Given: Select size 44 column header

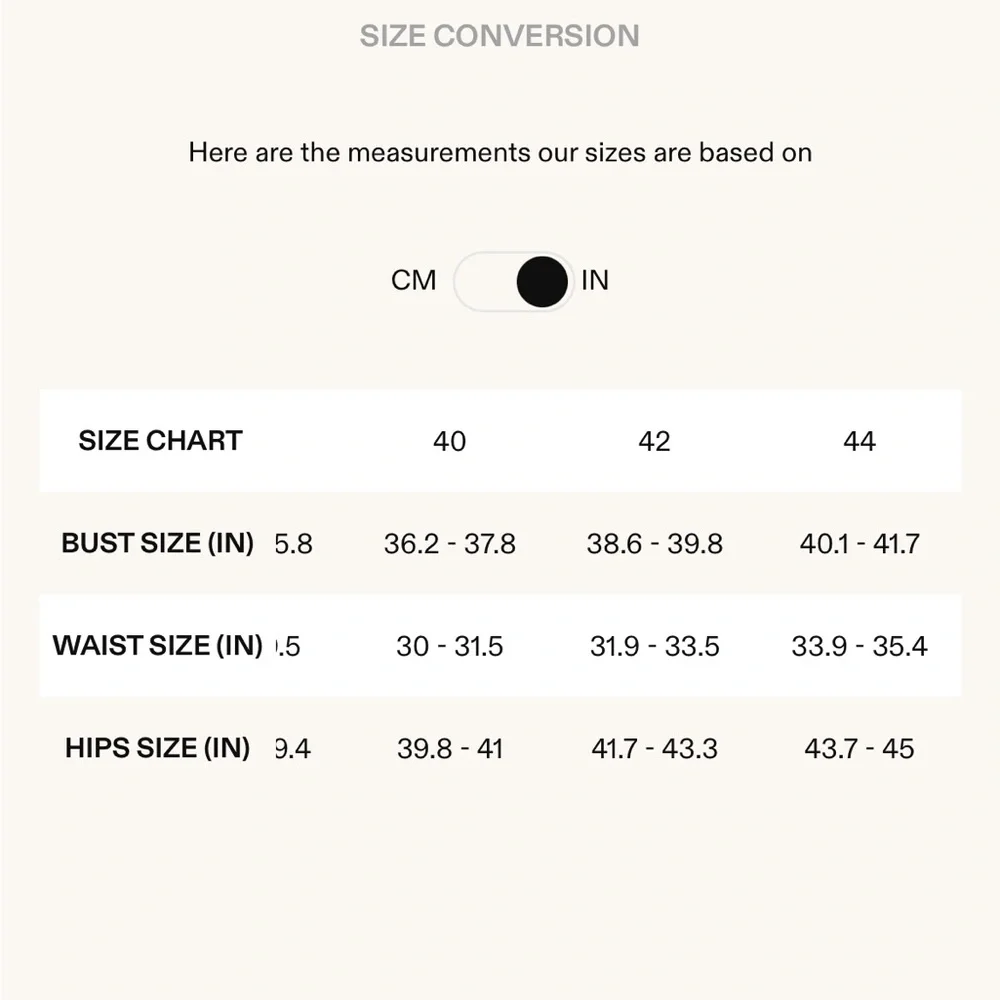Looking at the screenshot, I should click(x=859, y=441).
